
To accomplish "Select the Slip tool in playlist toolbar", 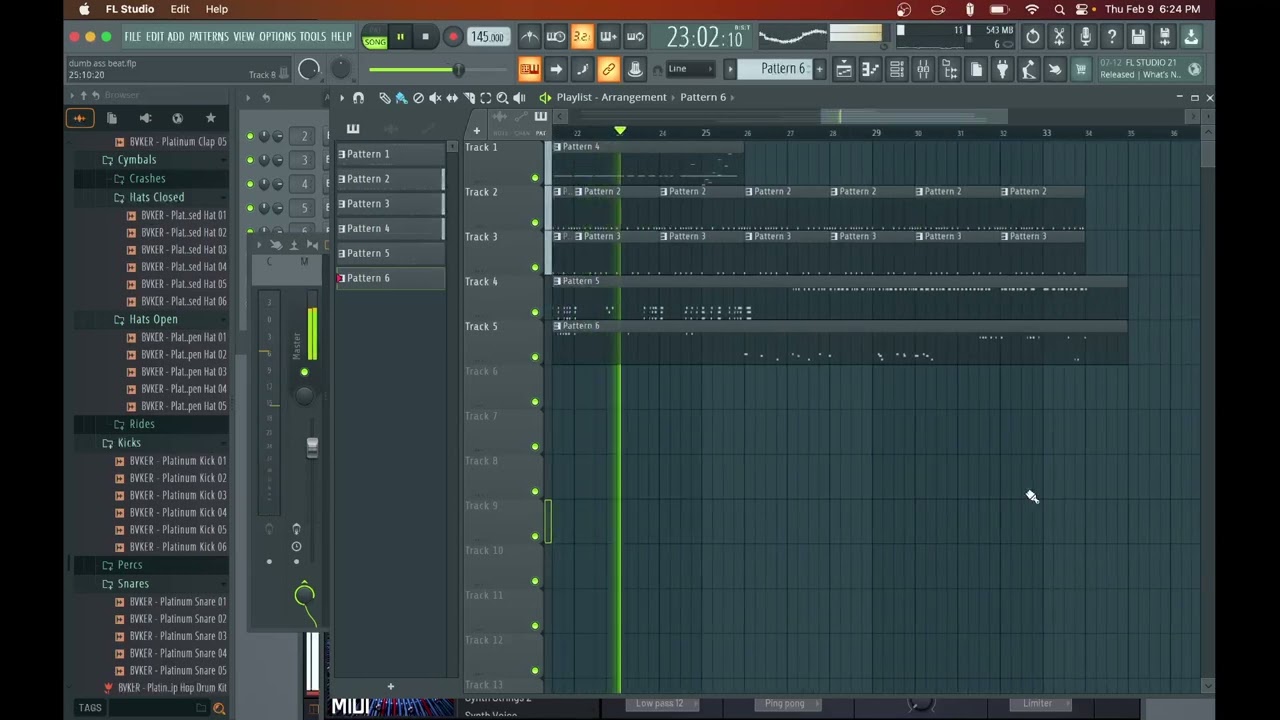I will [x=452, y=98].
